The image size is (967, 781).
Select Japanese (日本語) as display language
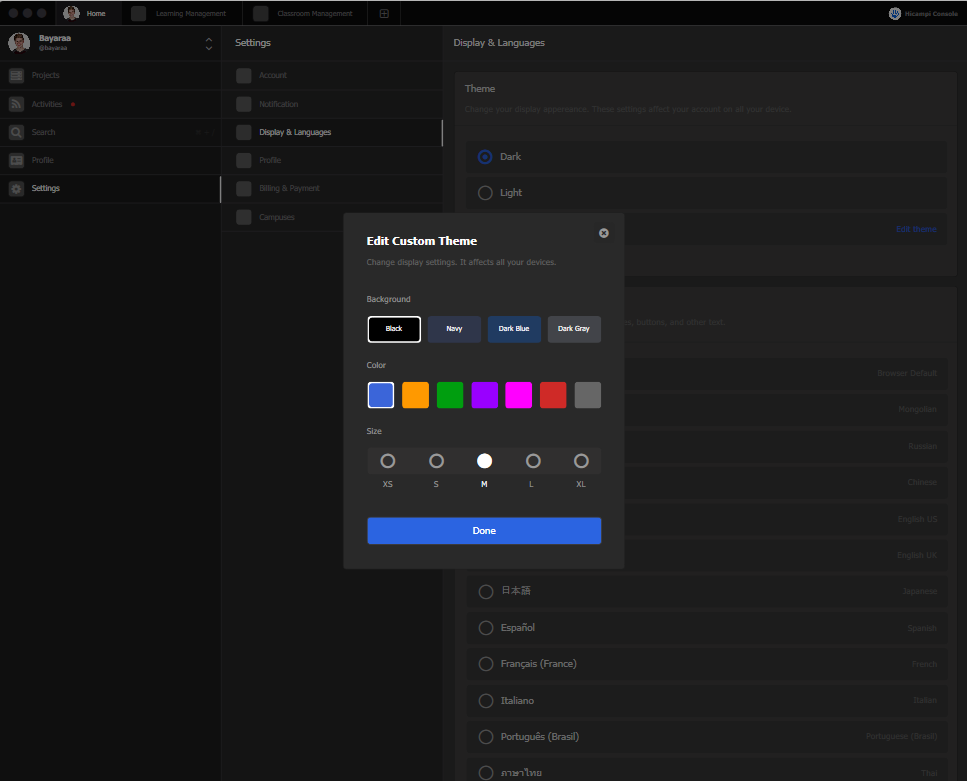485,591
